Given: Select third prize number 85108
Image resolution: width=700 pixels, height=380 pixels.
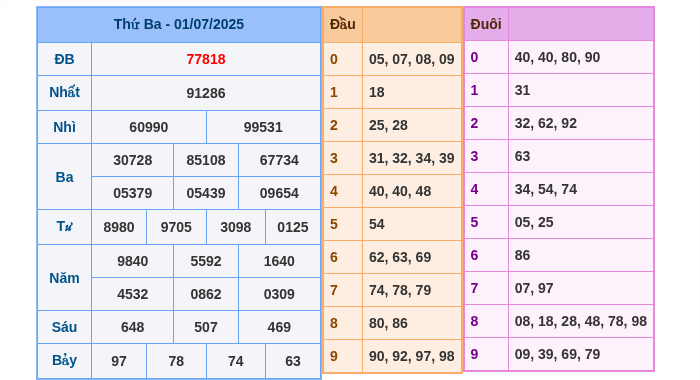Looking at the screenshot, I should click(x=206, y=160).
